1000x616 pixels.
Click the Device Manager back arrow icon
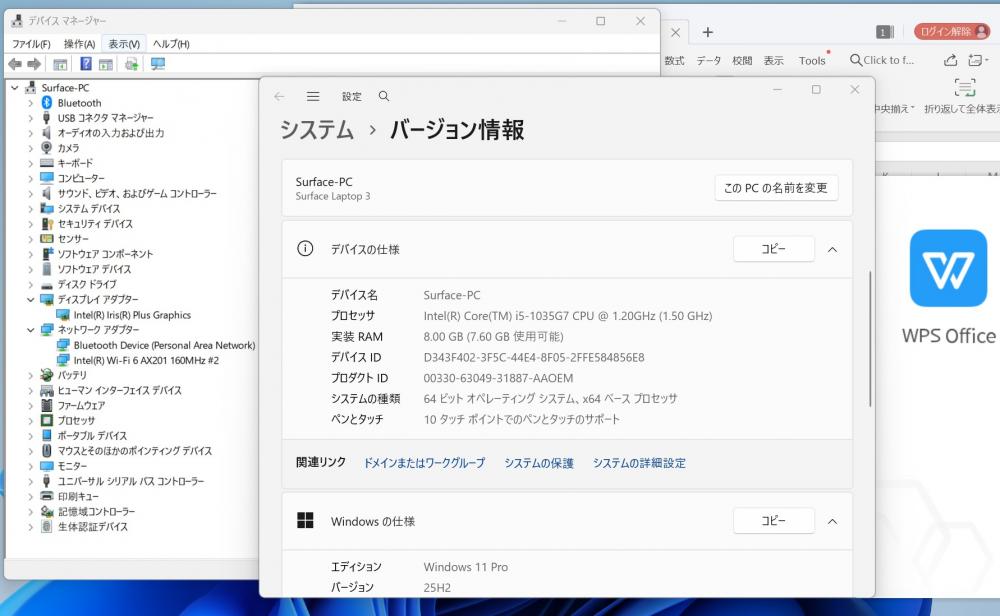[x=15, y=64]
